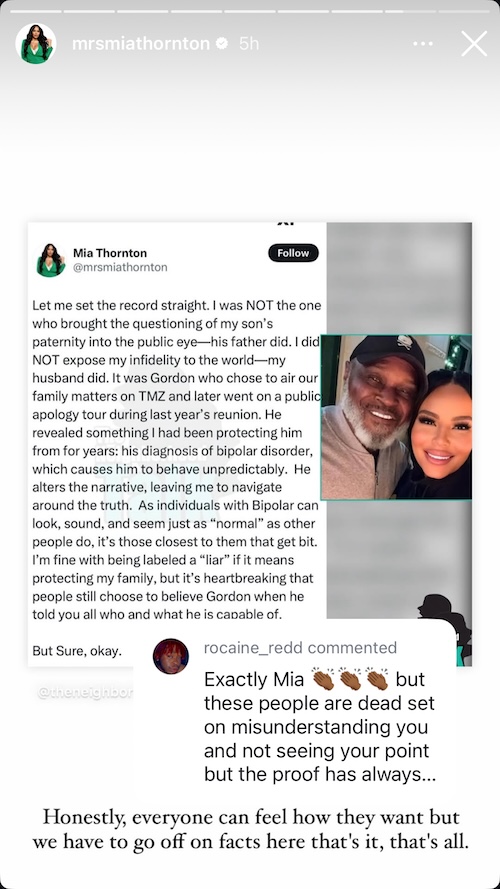This screenshot has height=889, width=500.
Task: Click the tweet body text screenshot
Action: pyautogui.click(x=177, y=460)
